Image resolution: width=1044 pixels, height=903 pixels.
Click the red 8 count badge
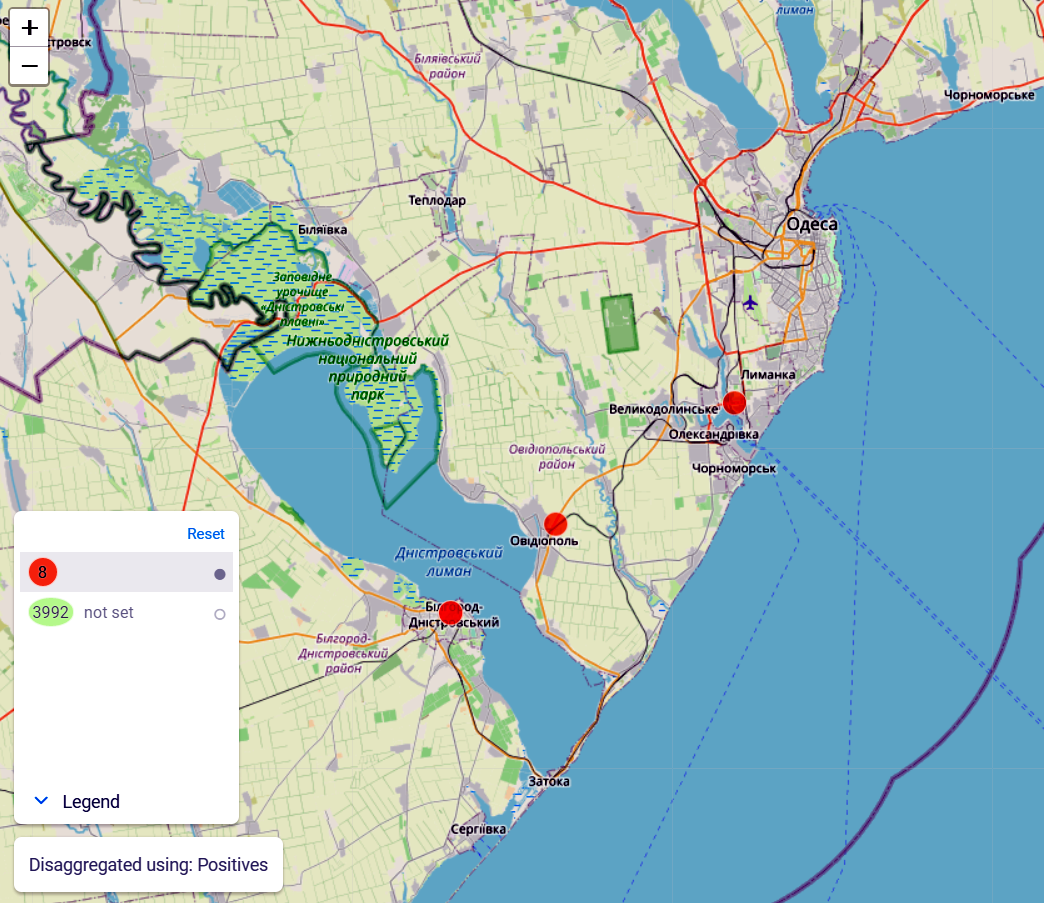(43, 572)
